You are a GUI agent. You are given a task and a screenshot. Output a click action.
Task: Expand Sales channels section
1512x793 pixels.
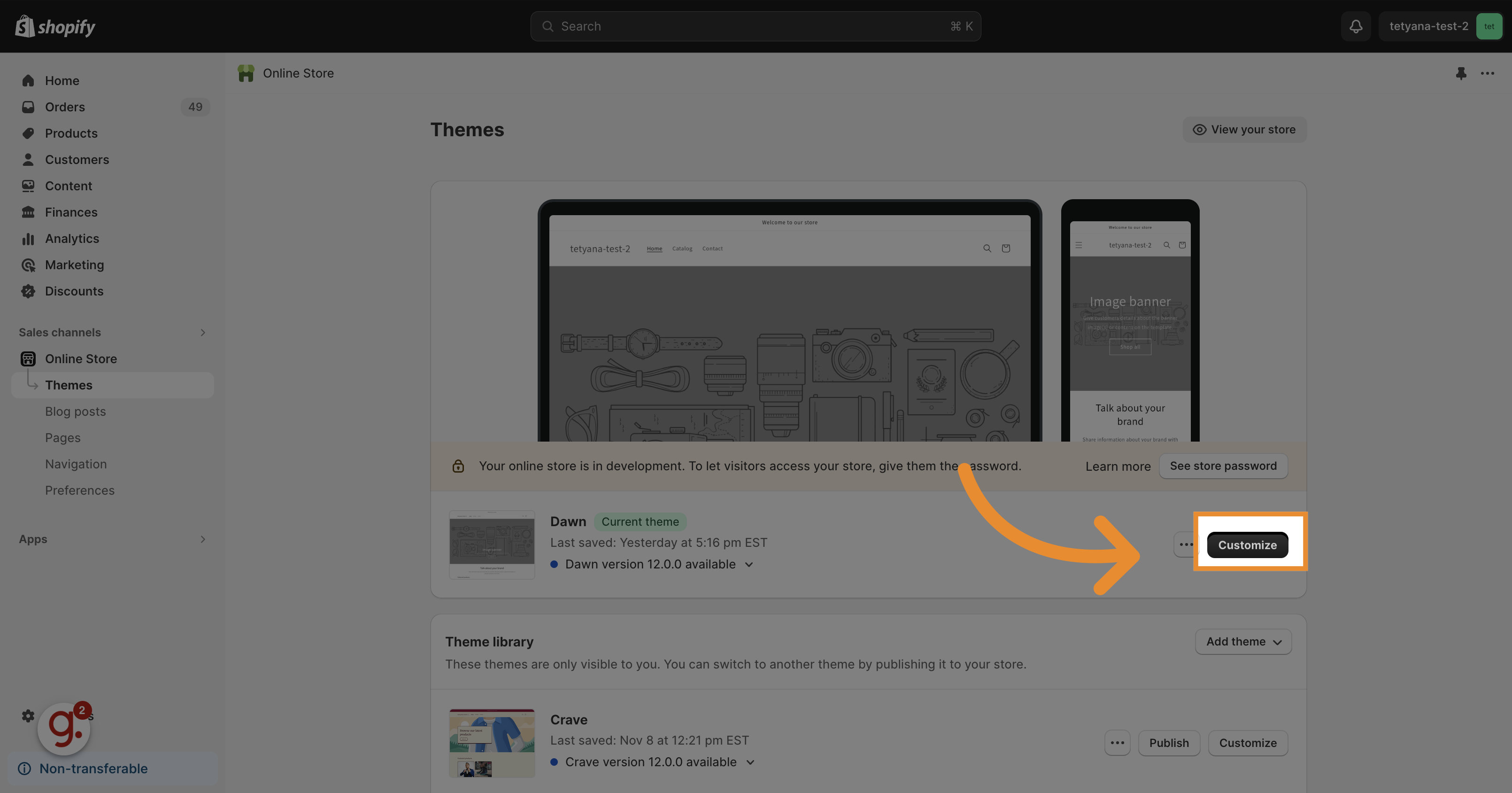tap(203, 333)
